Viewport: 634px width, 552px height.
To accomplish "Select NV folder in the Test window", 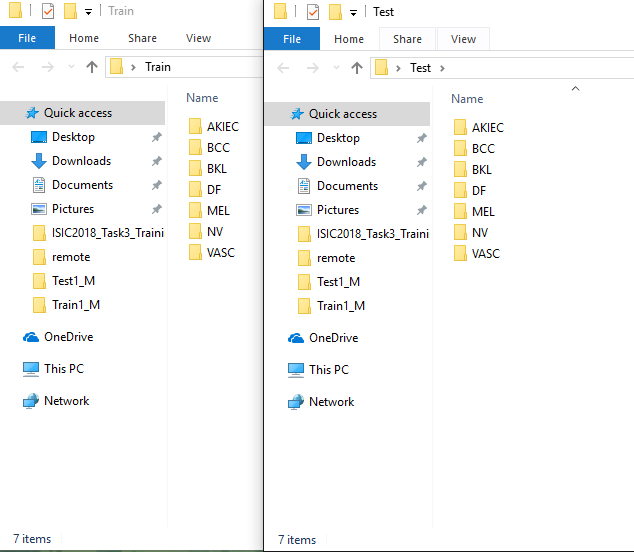I will (471, 233).
